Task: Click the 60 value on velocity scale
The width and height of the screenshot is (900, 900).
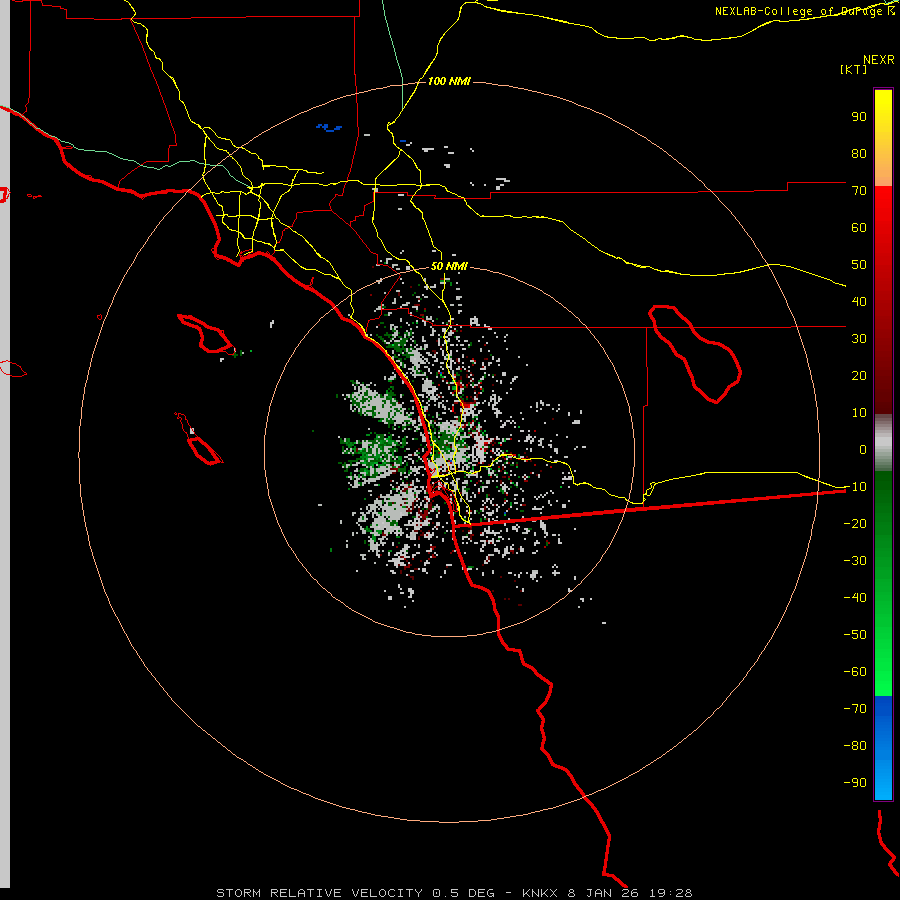Action: [x=859, y=227]
